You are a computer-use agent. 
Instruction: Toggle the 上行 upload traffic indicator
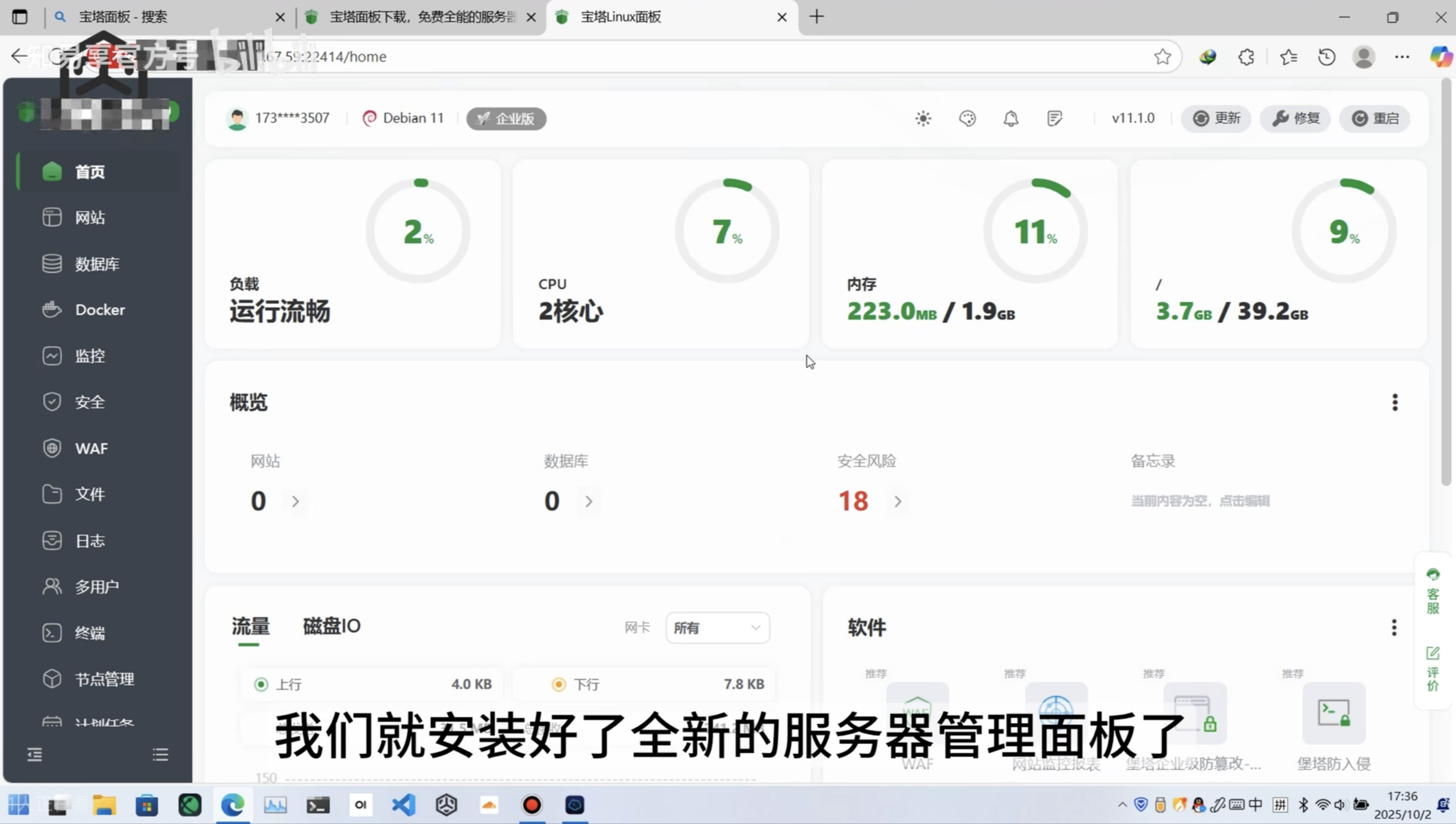click(261, 684)
